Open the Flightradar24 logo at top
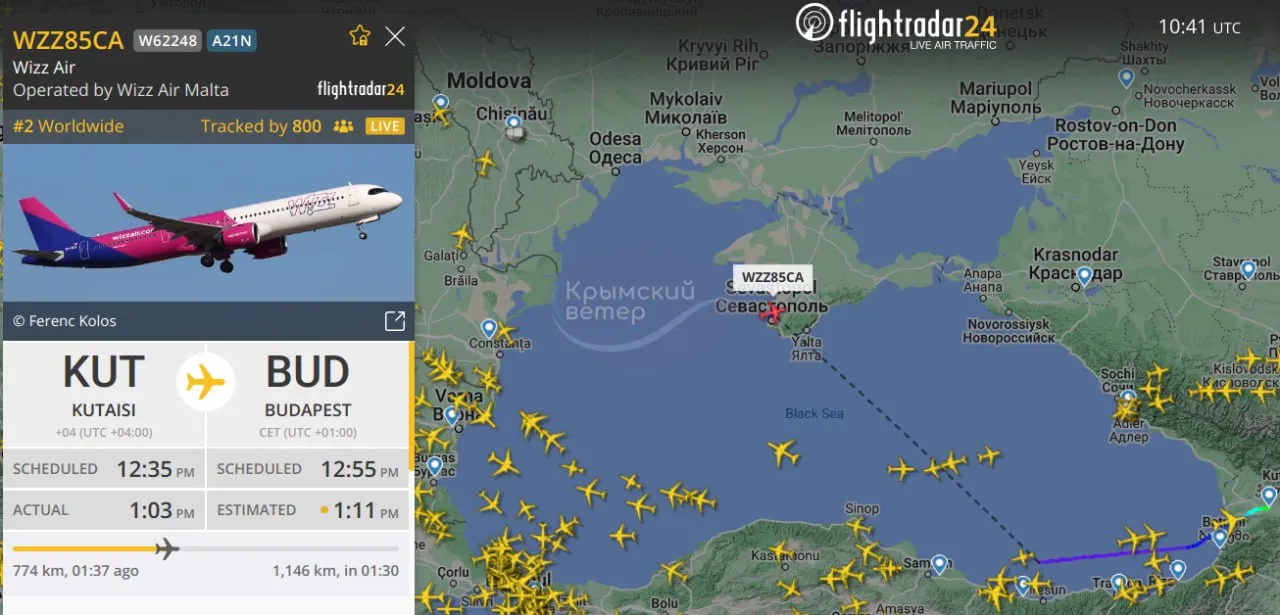This screenshot has width=1280, height=615. pyautogui.click(x=896, y=24)
